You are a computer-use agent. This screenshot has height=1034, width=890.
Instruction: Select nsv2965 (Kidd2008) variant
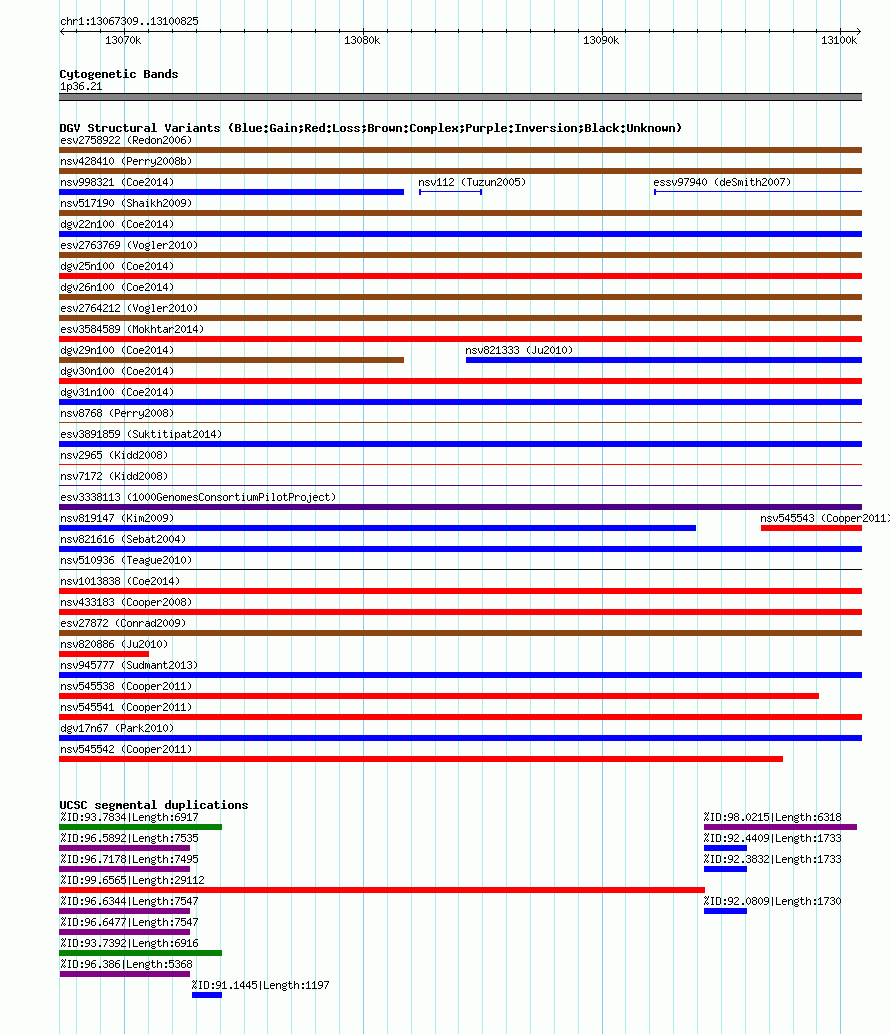[x=114, y=456]
